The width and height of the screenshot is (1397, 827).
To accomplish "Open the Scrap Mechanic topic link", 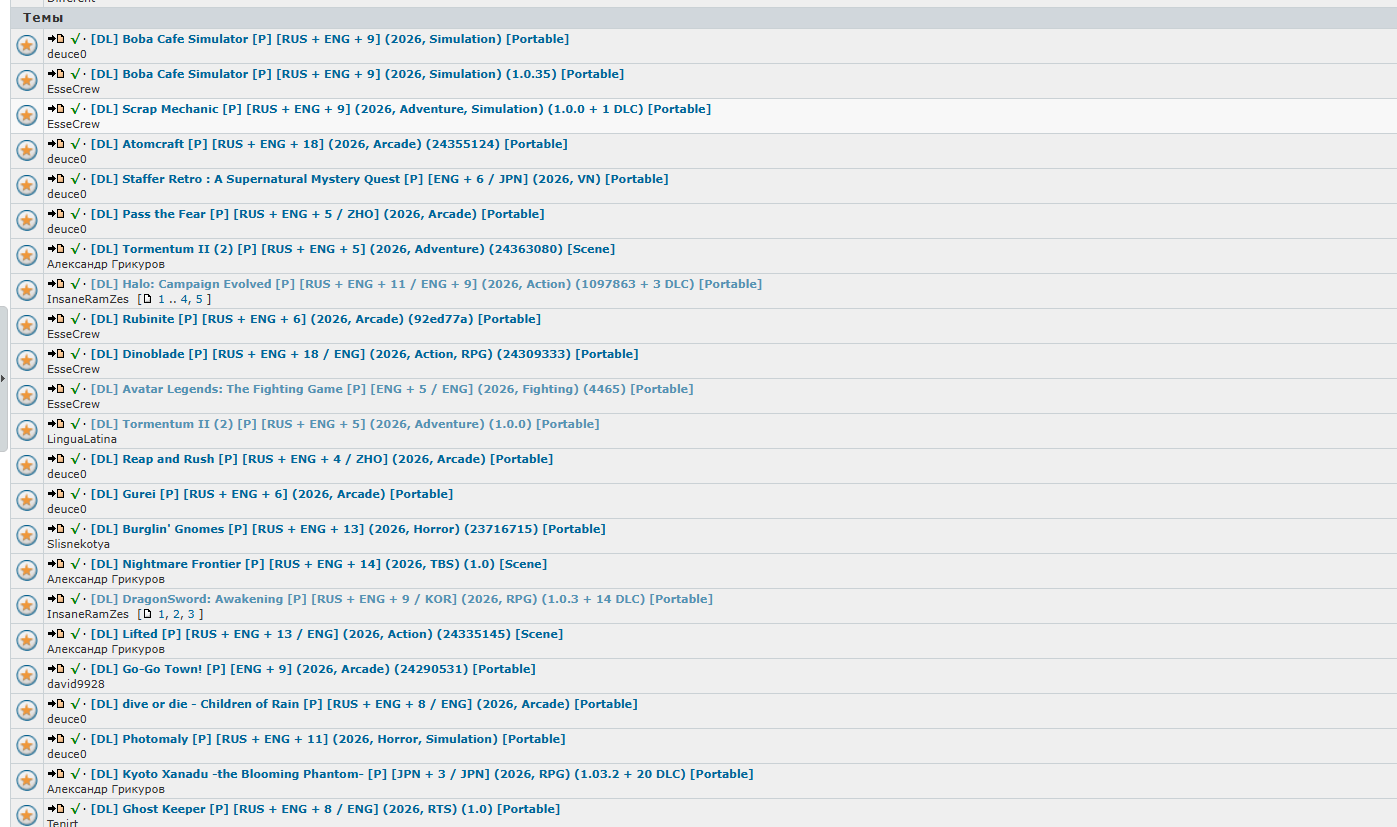I will (x=401, y=109).
